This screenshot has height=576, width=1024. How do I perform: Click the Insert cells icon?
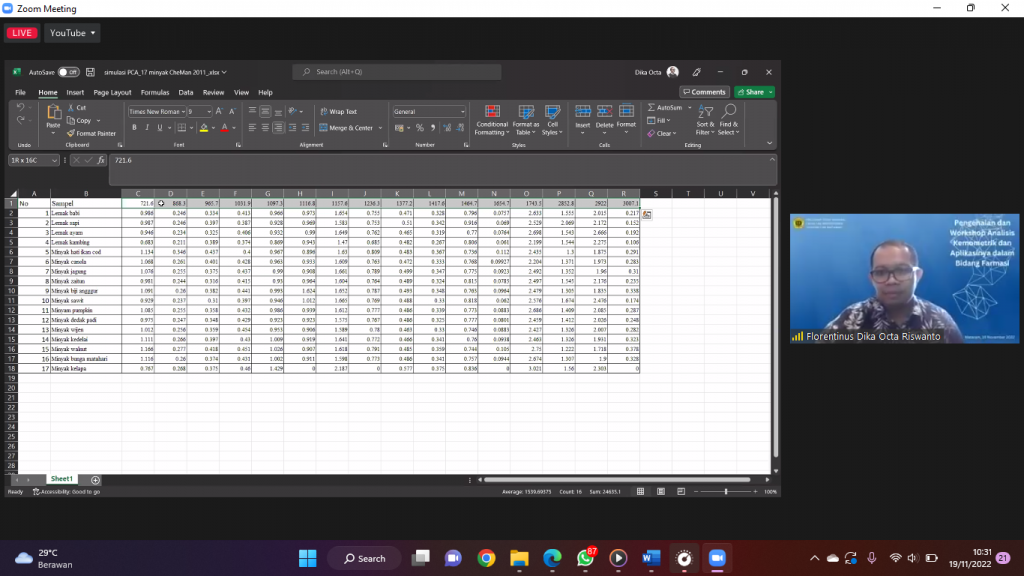click(583, 112)
